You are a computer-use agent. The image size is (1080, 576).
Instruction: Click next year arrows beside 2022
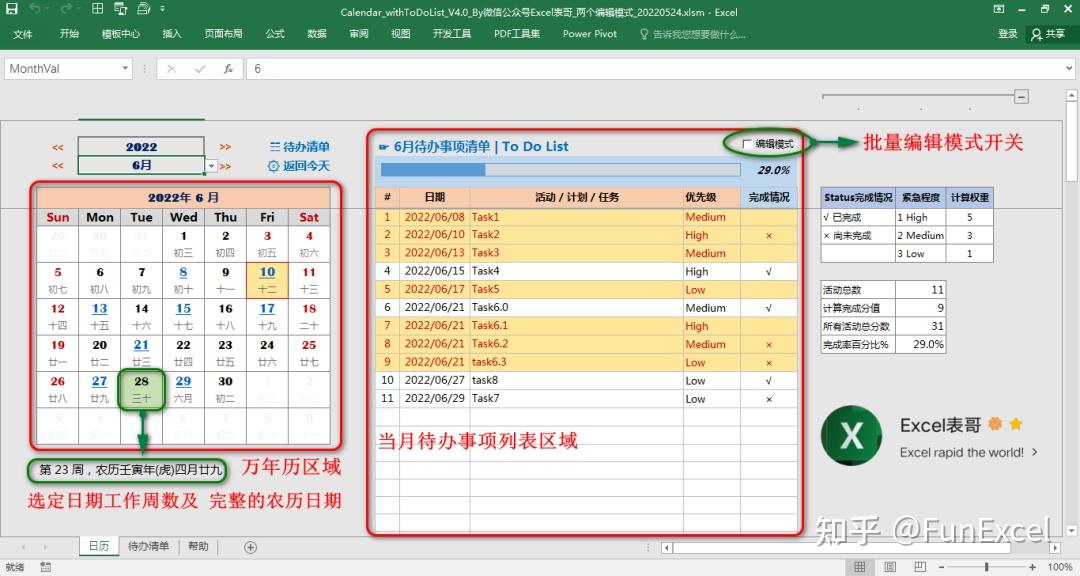click(225, 147)
